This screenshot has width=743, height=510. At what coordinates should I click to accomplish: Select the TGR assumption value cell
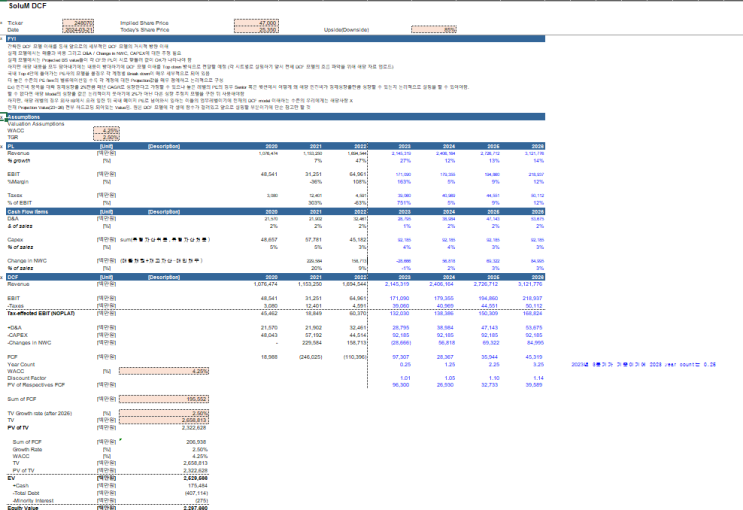coord(106,137)
